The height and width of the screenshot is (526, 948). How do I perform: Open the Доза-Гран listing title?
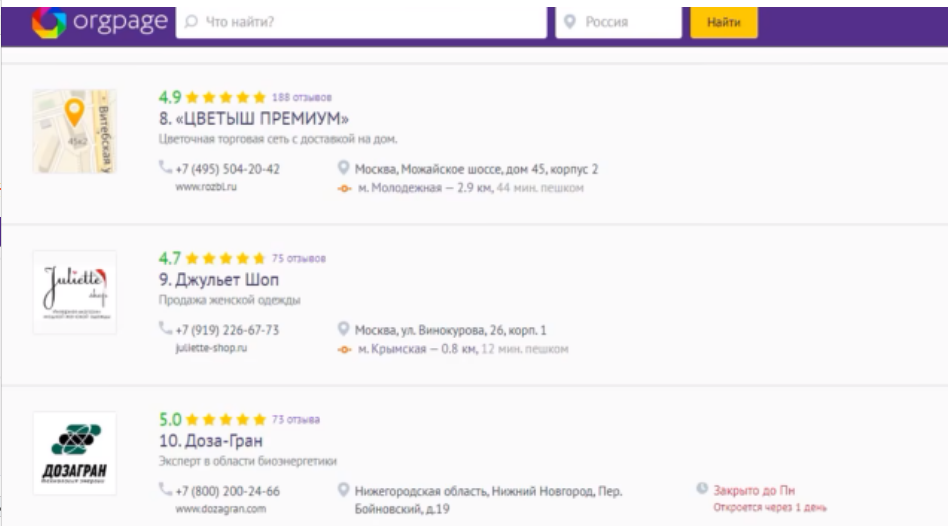pos(211,441)
